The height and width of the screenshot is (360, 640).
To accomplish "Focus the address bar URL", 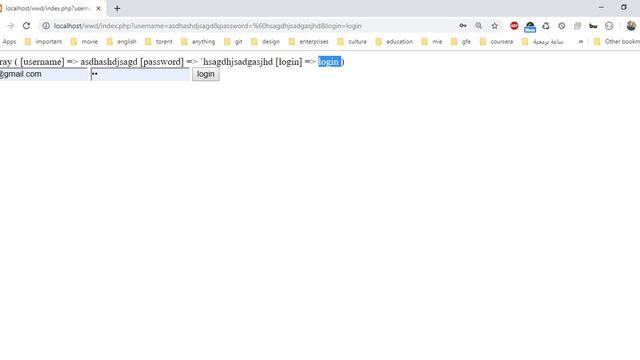I will pos(208,26).
